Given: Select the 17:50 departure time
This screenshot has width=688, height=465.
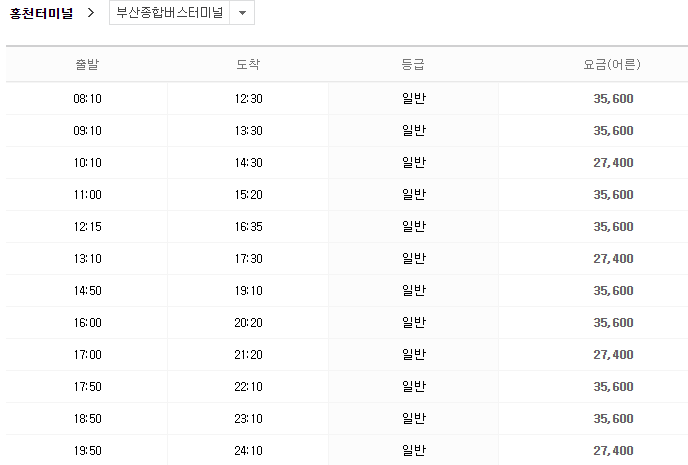Looking at the screenshot, I should tap(87, 387).
